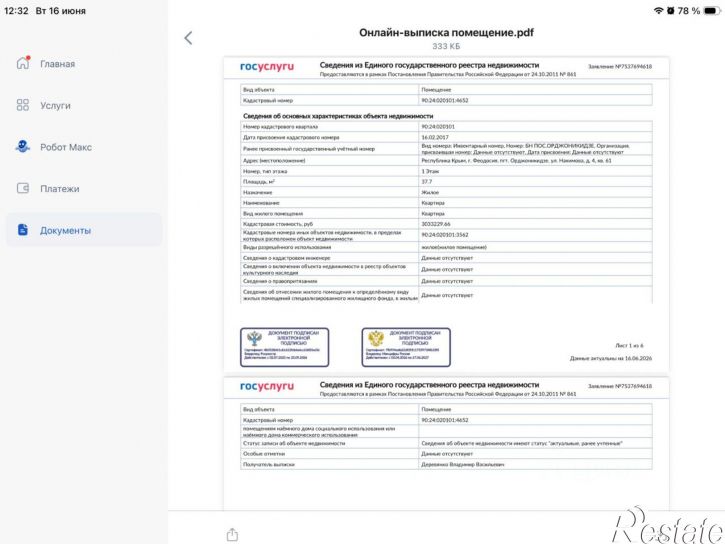Tap the 'Кадастровая стоимость, руб' row label
This screenshot has width=725, height=544.
(278, 224)
